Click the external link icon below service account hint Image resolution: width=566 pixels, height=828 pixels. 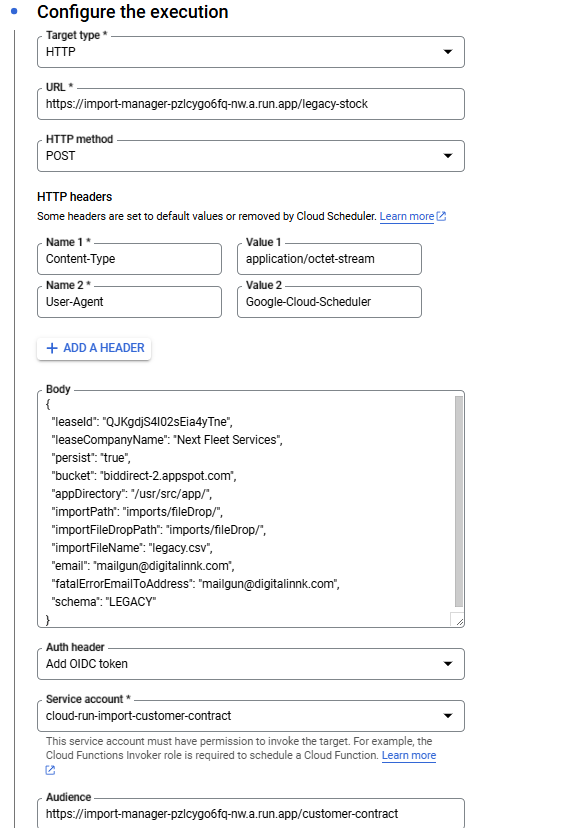click(50, 770)
